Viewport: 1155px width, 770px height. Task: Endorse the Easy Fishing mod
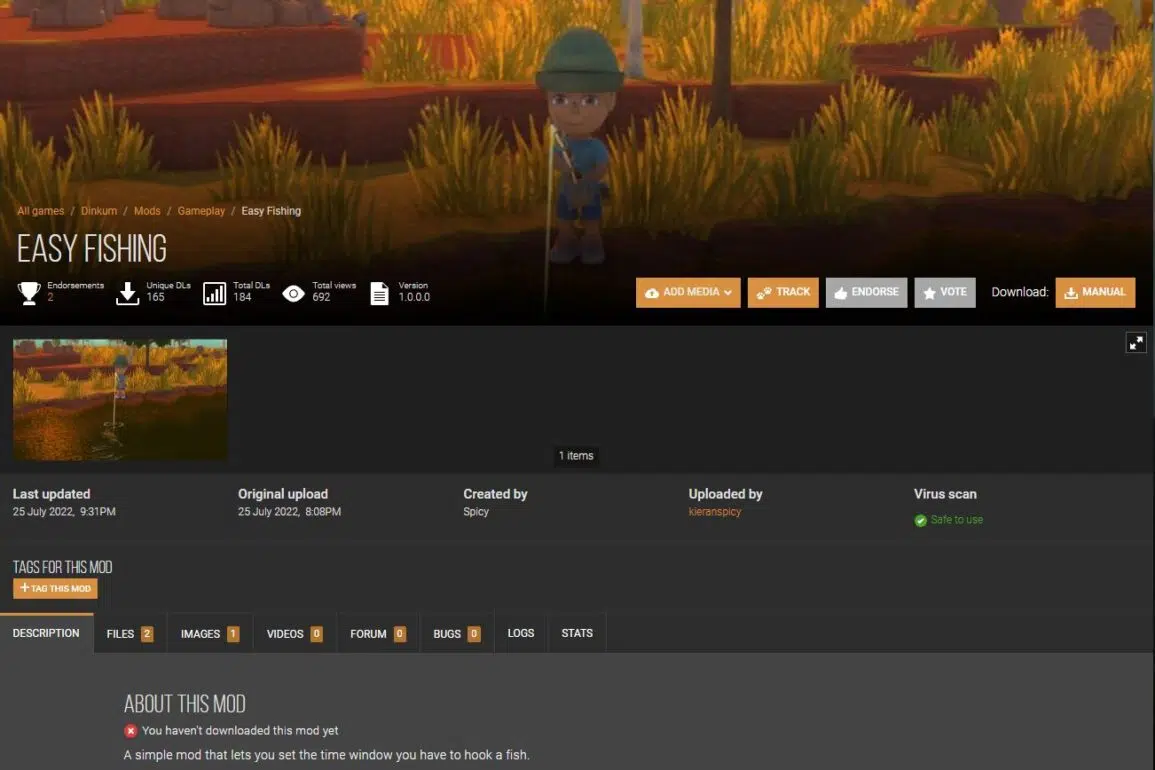(866, 293)
